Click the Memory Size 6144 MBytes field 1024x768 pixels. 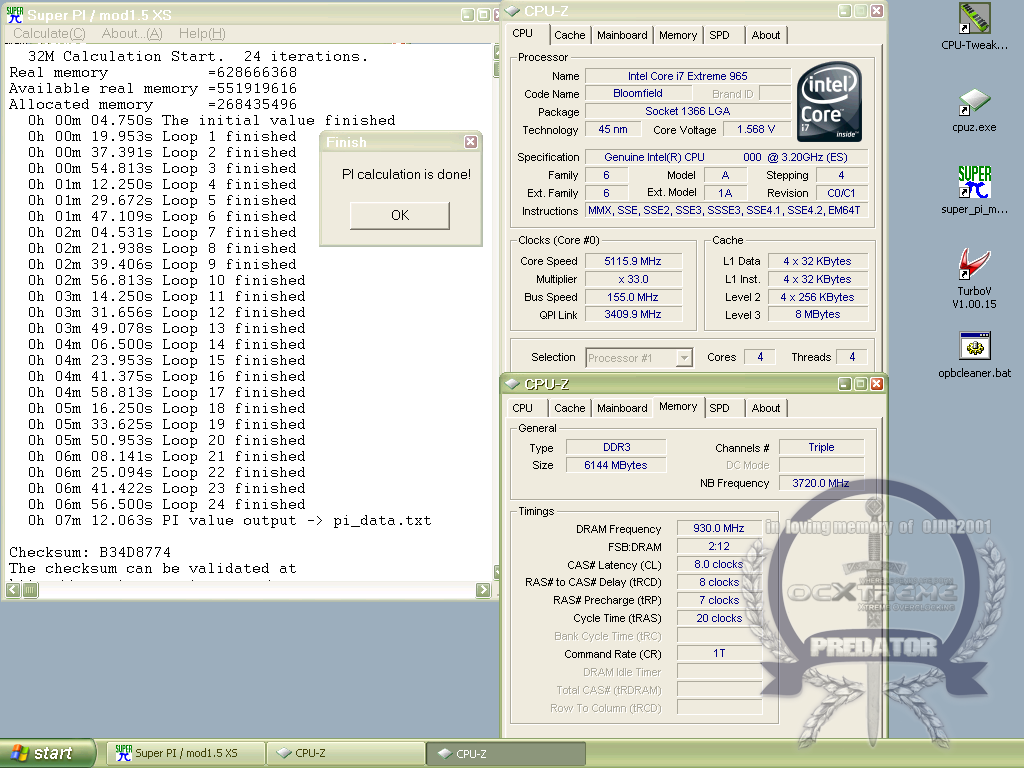point(616,465)
